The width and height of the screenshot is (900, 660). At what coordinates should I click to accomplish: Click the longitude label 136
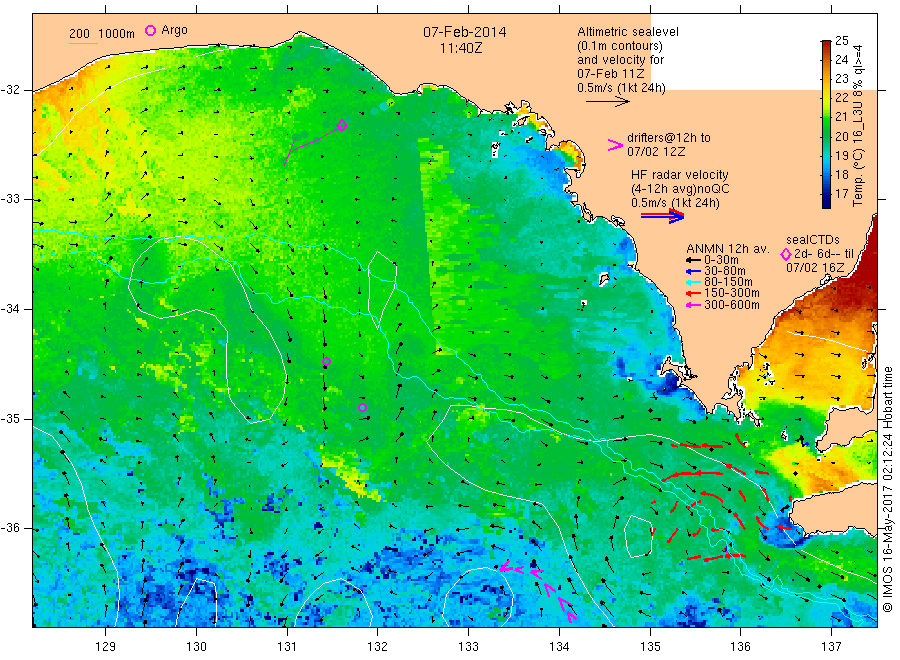(x=740, y=647)
